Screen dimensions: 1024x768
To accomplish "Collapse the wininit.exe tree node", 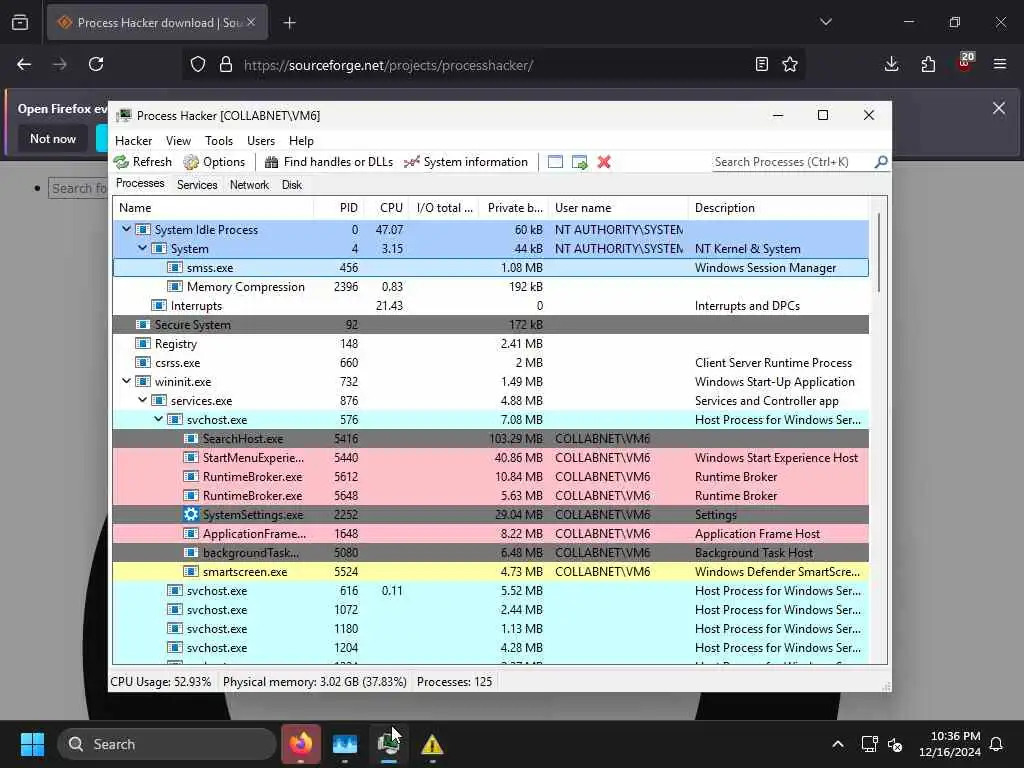I will point(127,381).
